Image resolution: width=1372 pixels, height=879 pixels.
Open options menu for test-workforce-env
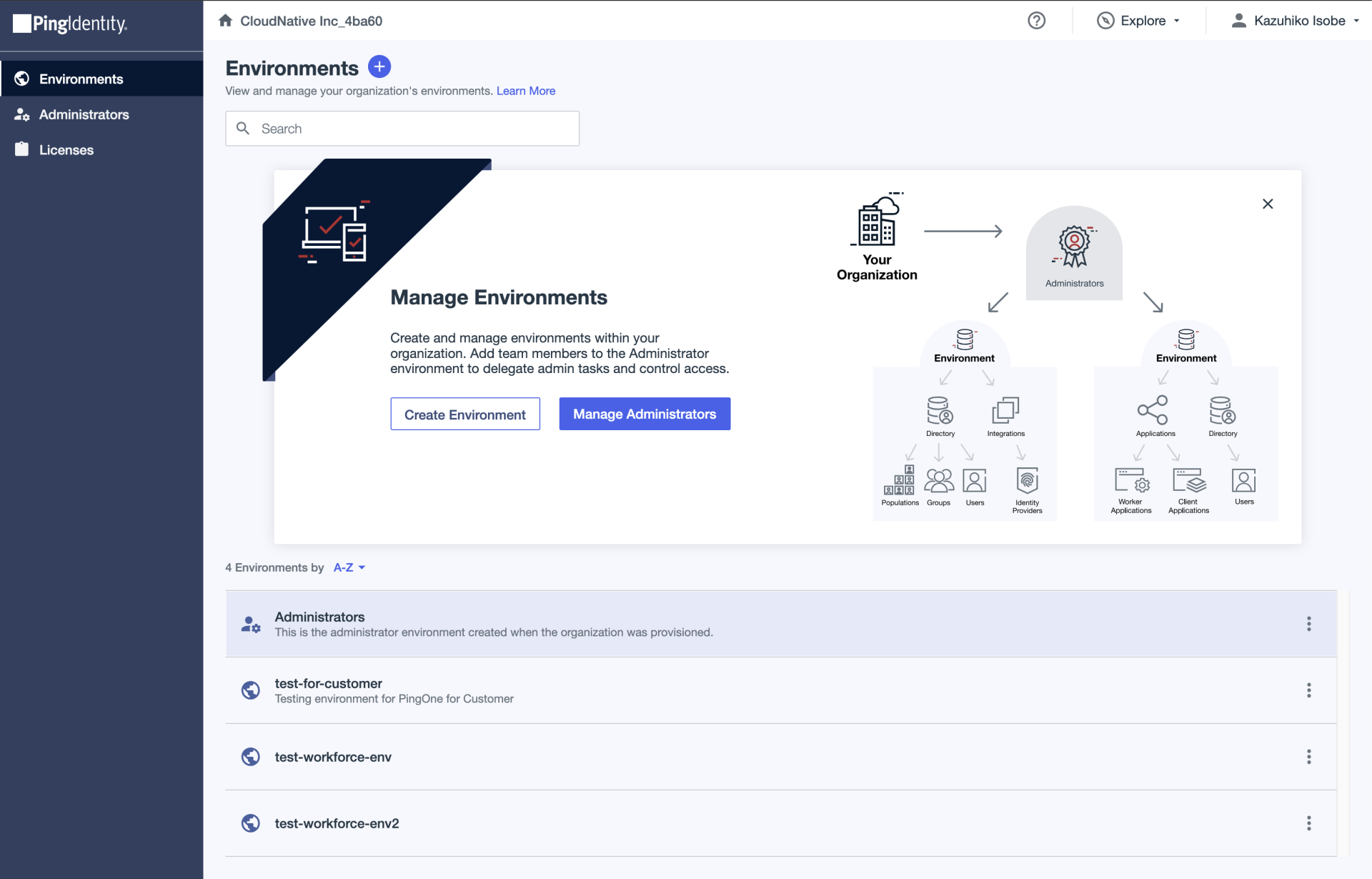[1309, 756]
